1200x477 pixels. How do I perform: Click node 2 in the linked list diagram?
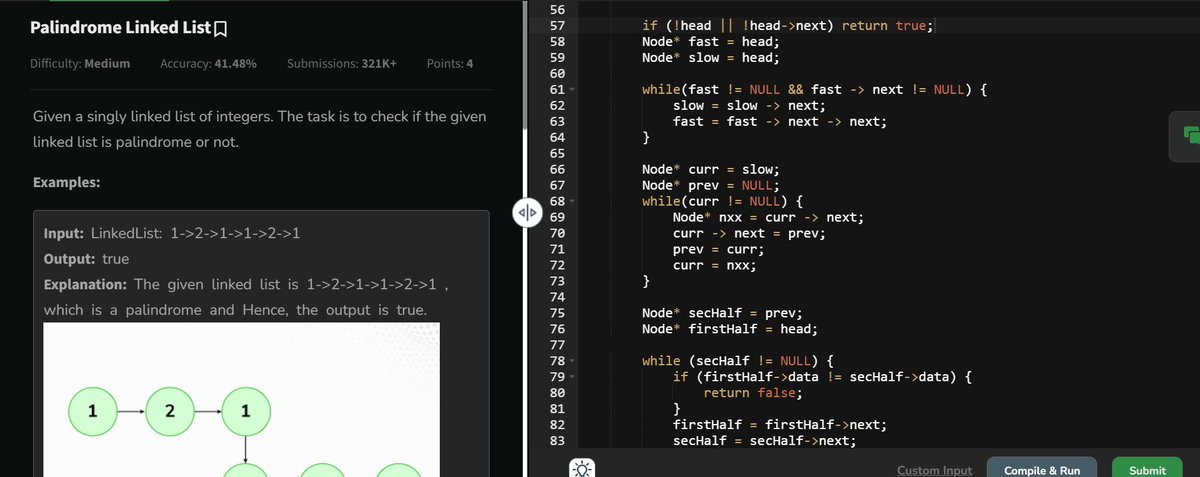tap(169, 410)
